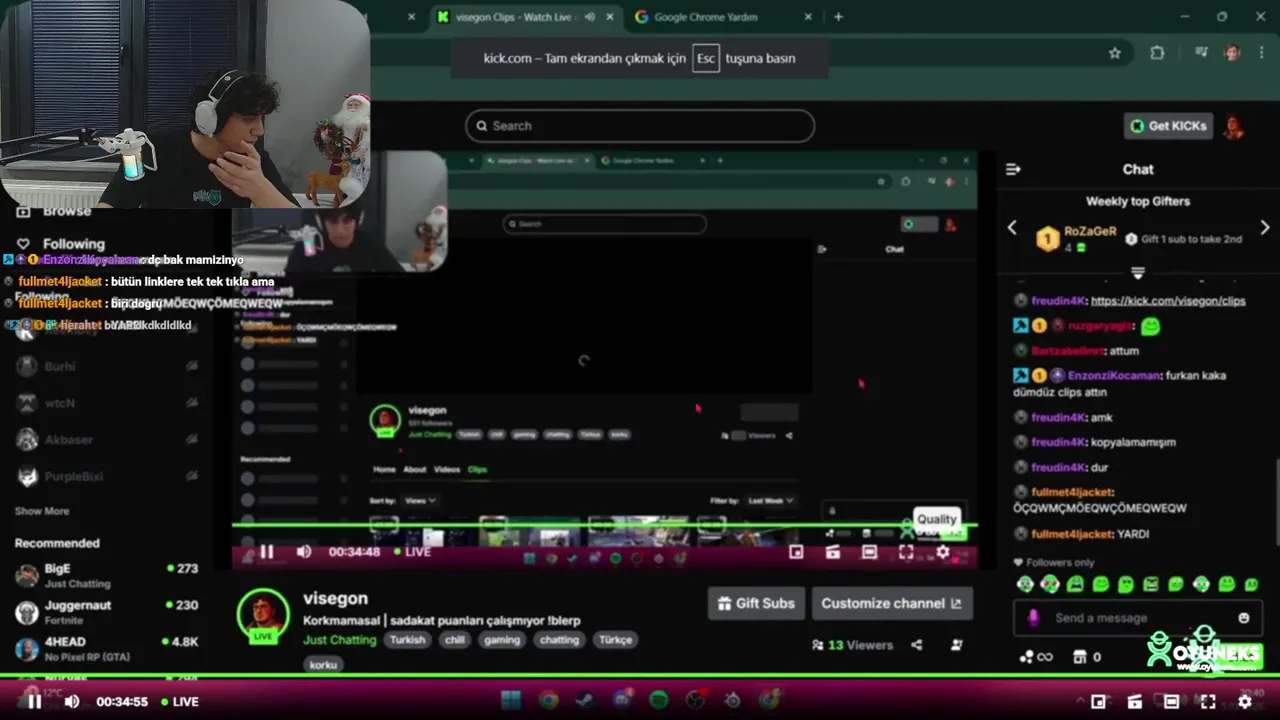Viewport: 1280px width, 720px height.
Task: Open Sort by Views dropdown in nested page
Action: pyautogui.click(x=420, y=500)
